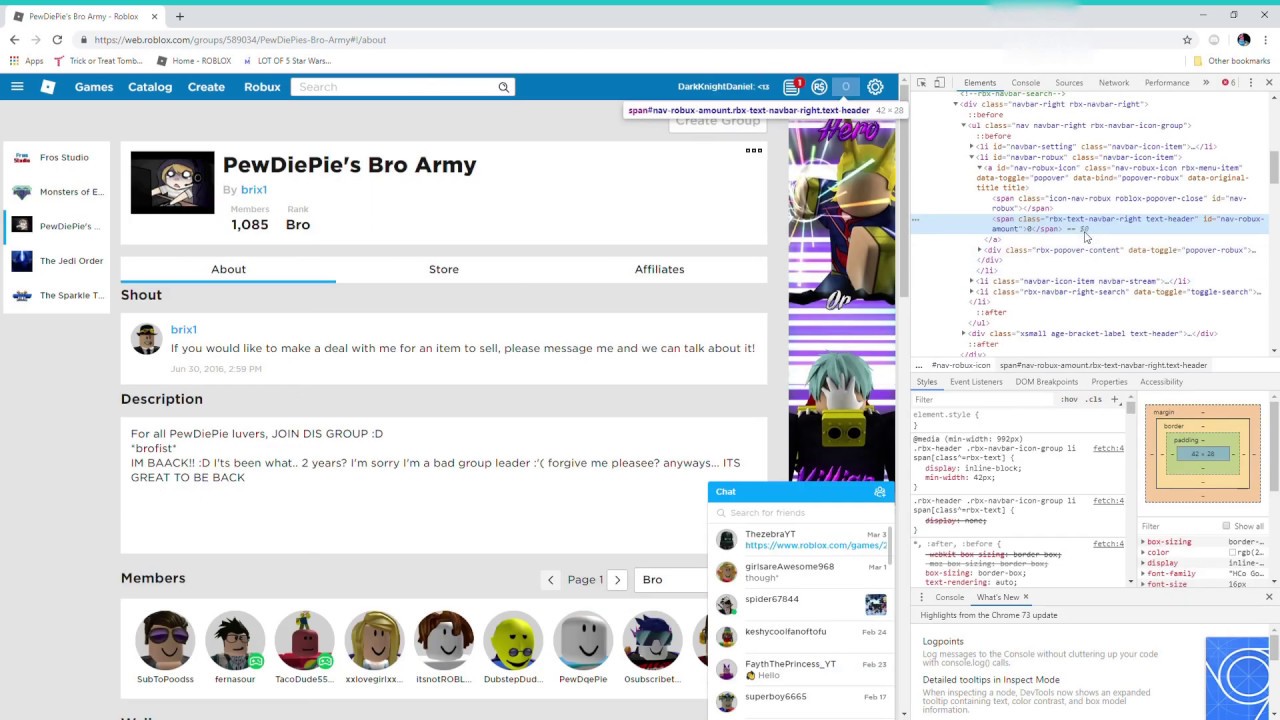Open drawer three-dot menu beside Console

pyautogui.click(x=922, y=597)
